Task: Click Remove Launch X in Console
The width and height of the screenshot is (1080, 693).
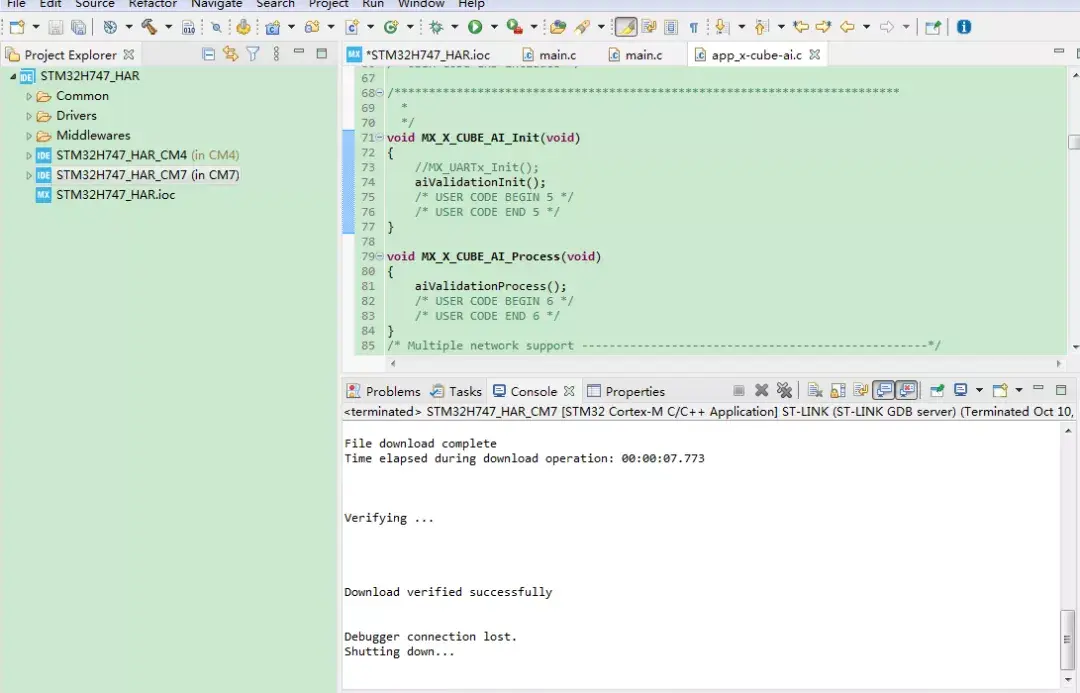Action: tap(761, 391)
